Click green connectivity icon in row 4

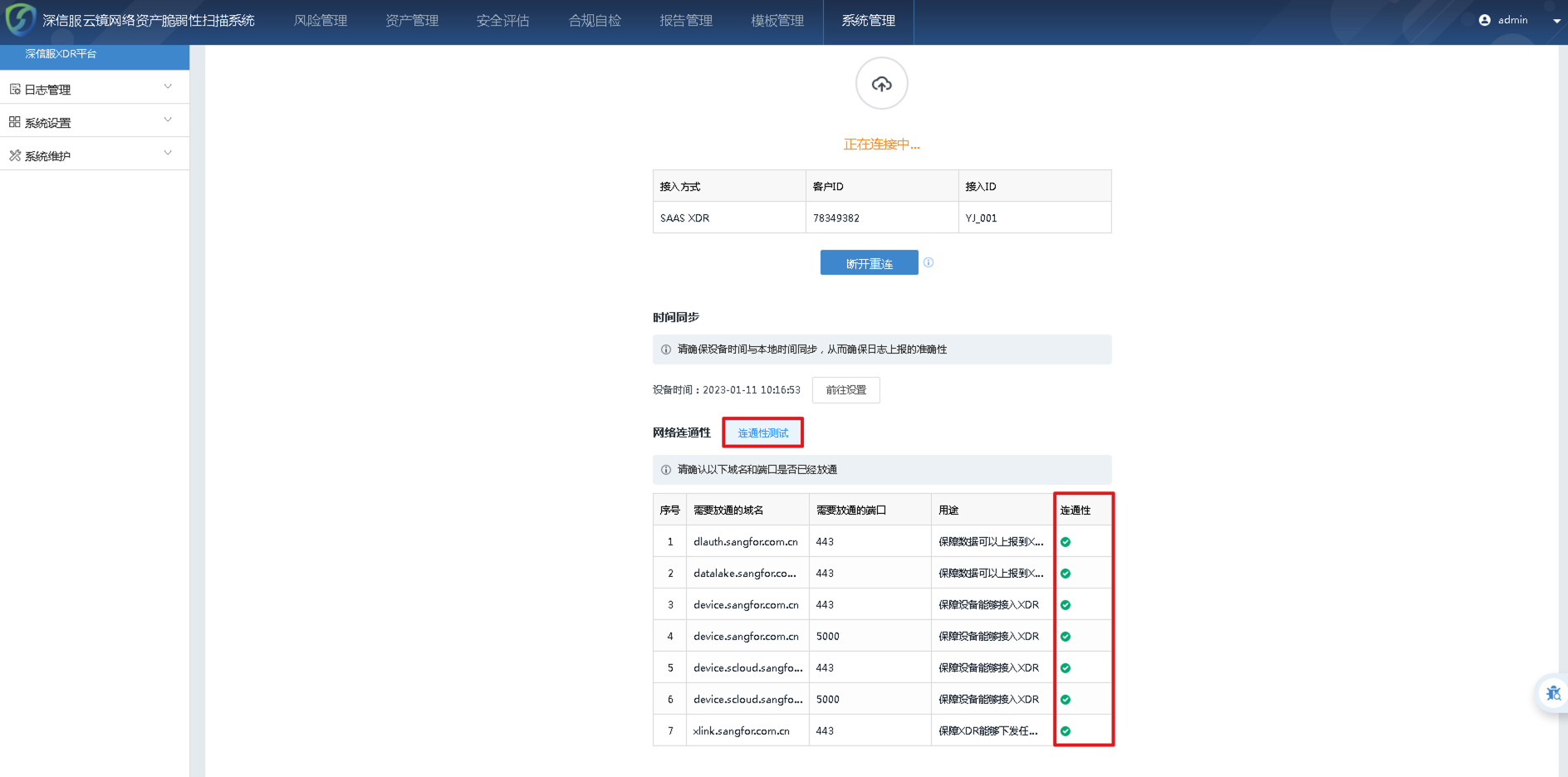1066,637
